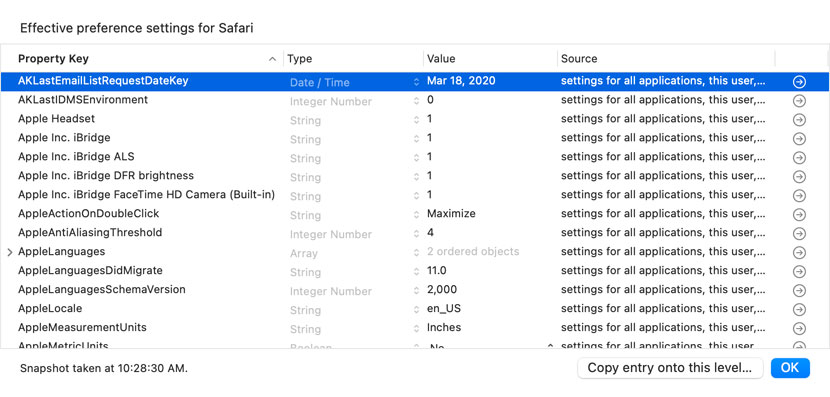Open type popup for AppleLocale
This screenshot has width=830, height=397.
[x=416, y=310]
